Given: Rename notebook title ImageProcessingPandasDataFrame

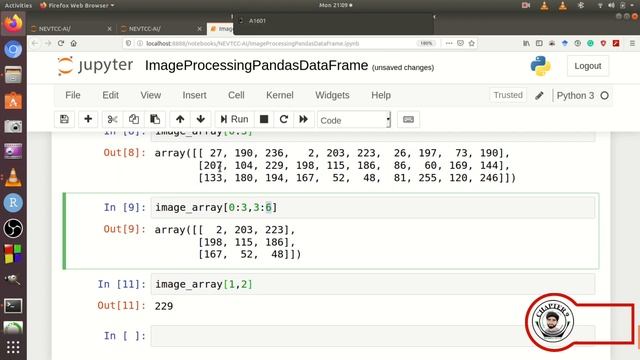Looking at the screenshot, I should (256, 65).
